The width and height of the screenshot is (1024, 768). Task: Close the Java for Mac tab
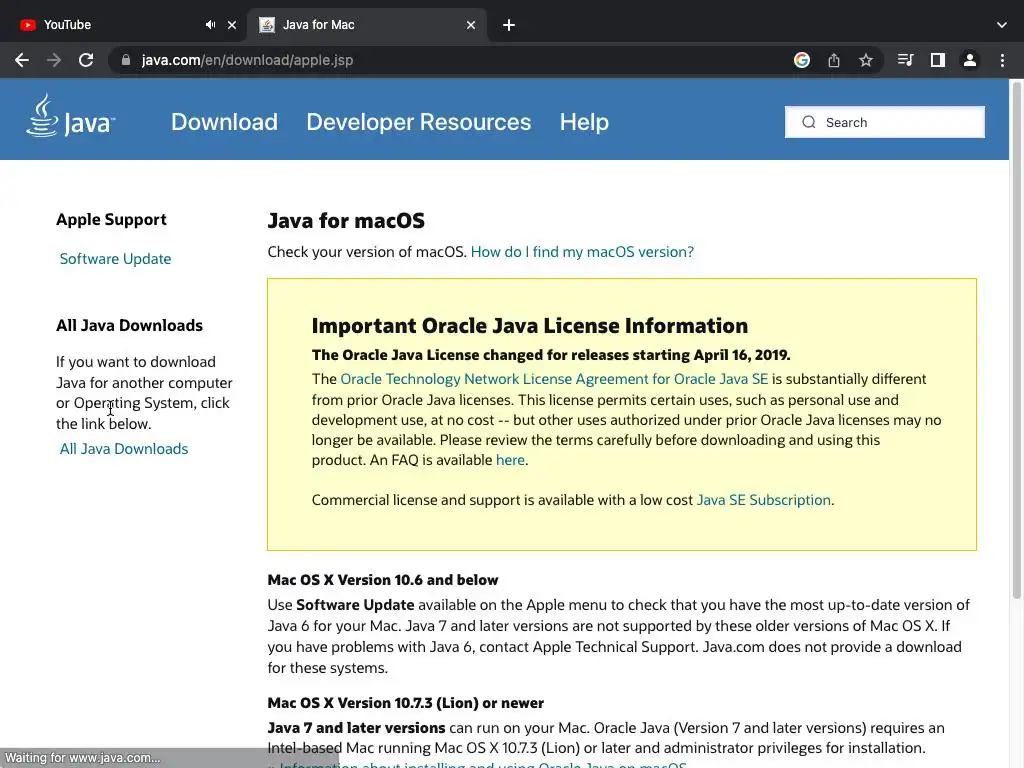coord(471,25)
